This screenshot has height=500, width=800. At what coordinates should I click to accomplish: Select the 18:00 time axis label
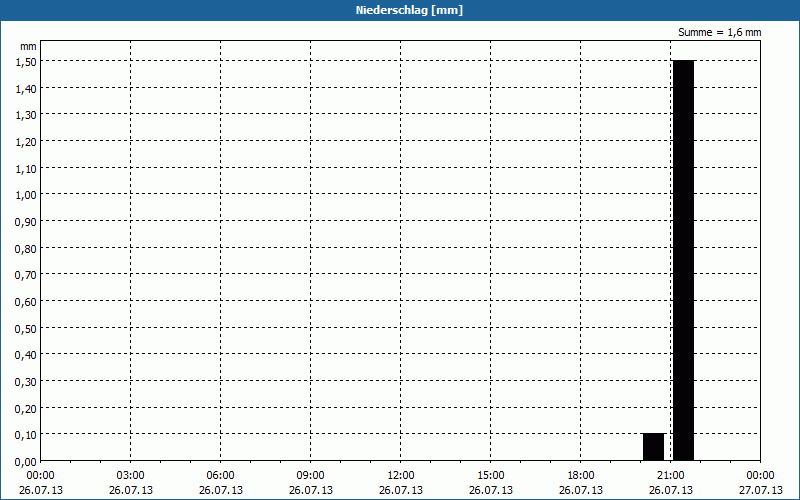point(581,475)
